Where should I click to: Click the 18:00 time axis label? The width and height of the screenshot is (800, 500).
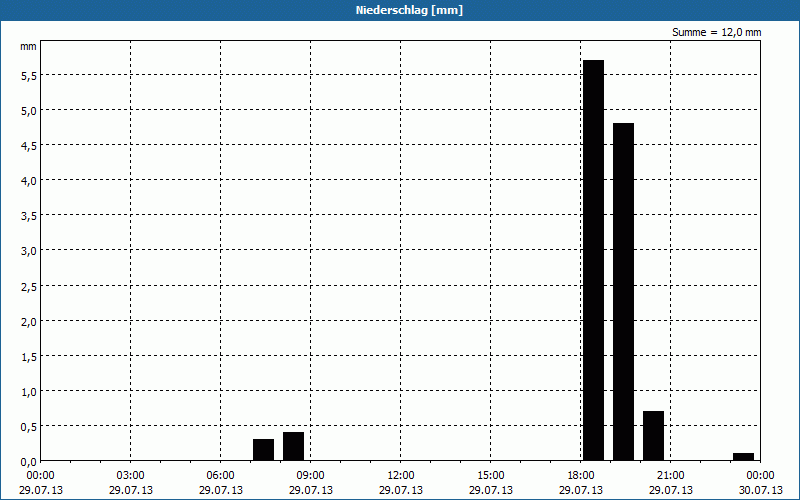coord(581,475)
